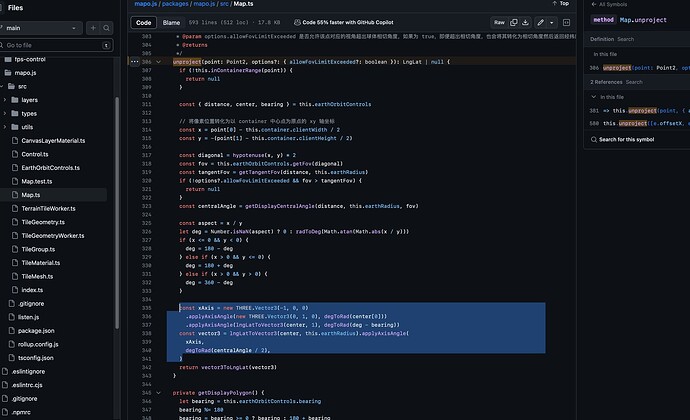
Task: Toggle the symbols panel icon
Action: 566,22
